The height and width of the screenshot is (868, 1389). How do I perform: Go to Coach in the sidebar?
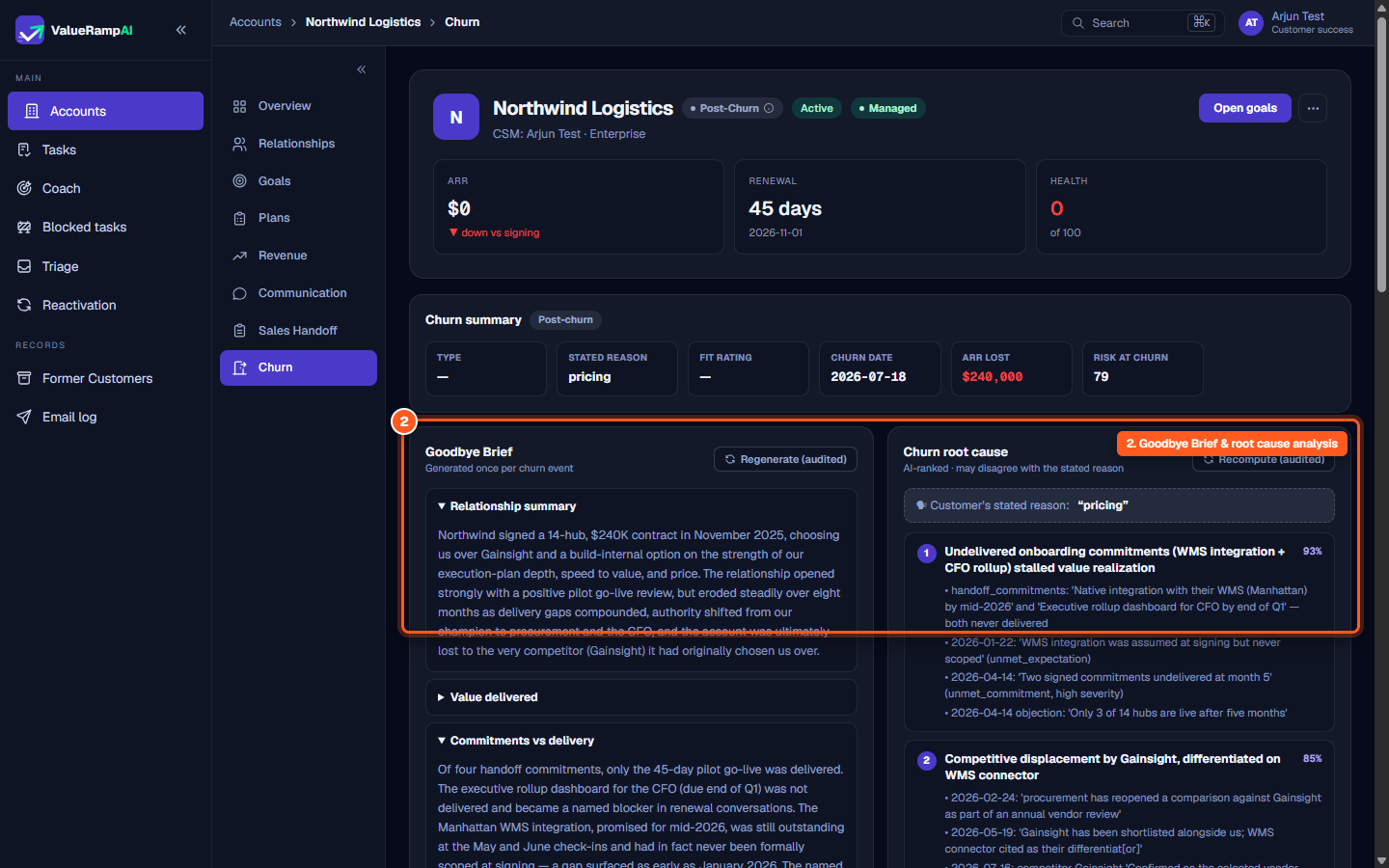[x=105, y=188]
